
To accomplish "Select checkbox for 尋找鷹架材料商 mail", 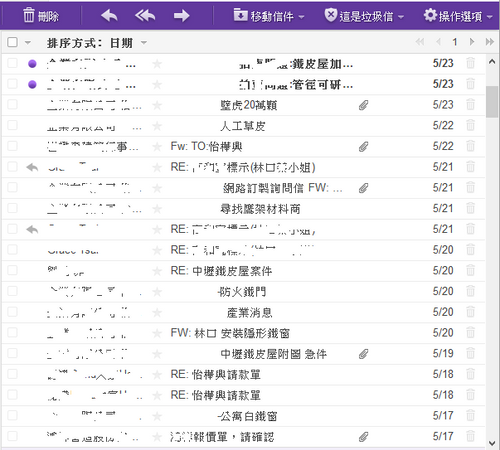I will pyautogui.click(x=12, y=208).
